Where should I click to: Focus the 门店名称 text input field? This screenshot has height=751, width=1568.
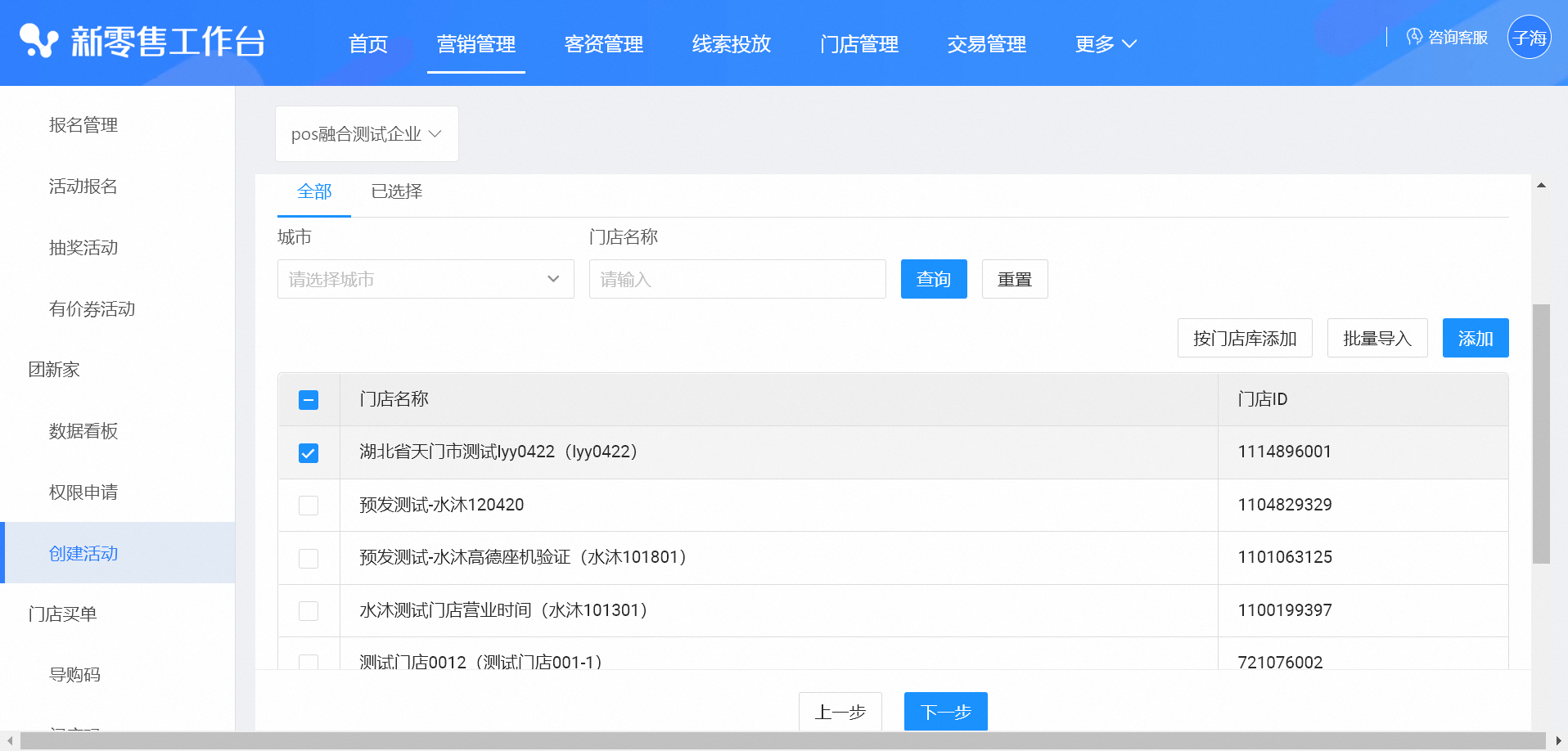(x=737, y=280)
